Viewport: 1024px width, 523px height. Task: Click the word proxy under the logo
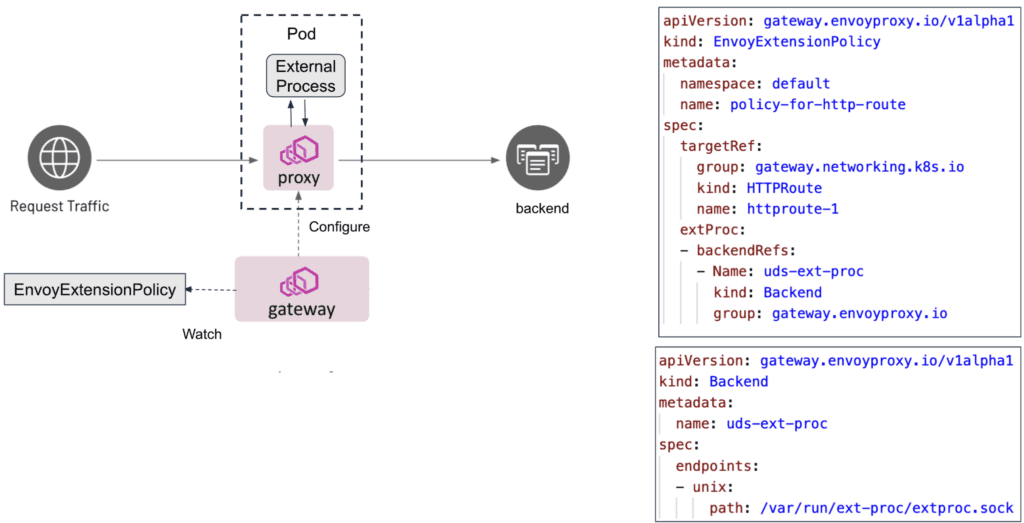tap(299, 179)
